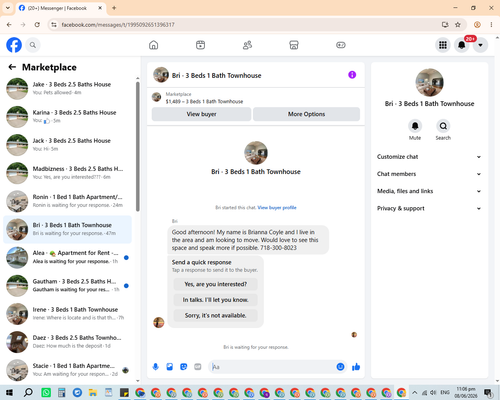Open Karina 3 Beds 2.5 Baths House chat
Screen dimensions: 500x400
point(68,117)
